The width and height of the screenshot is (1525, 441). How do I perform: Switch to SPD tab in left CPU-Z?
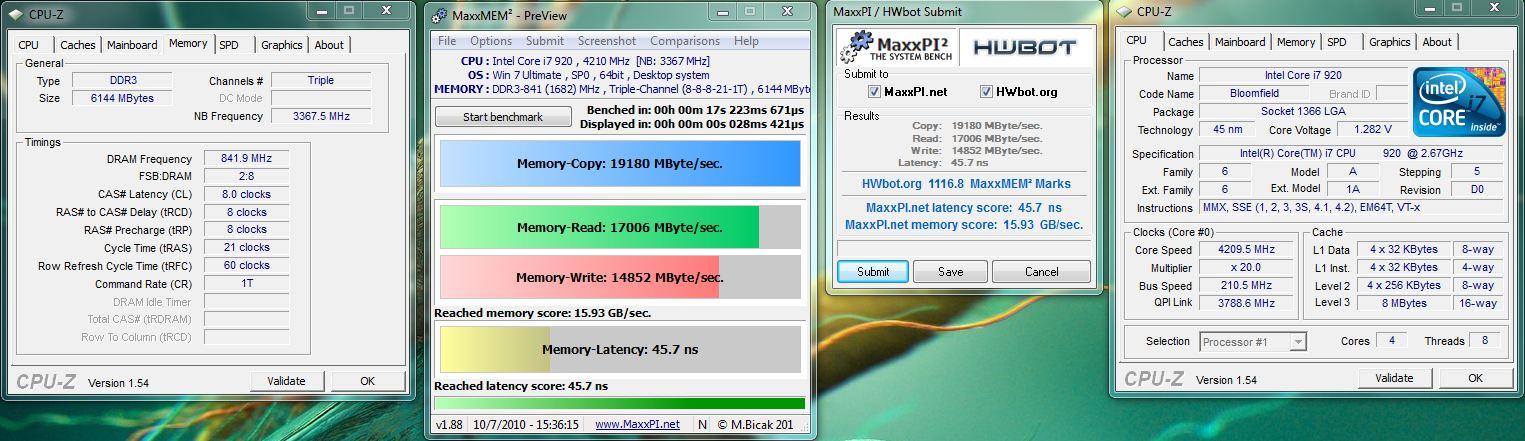click(229, 45)
